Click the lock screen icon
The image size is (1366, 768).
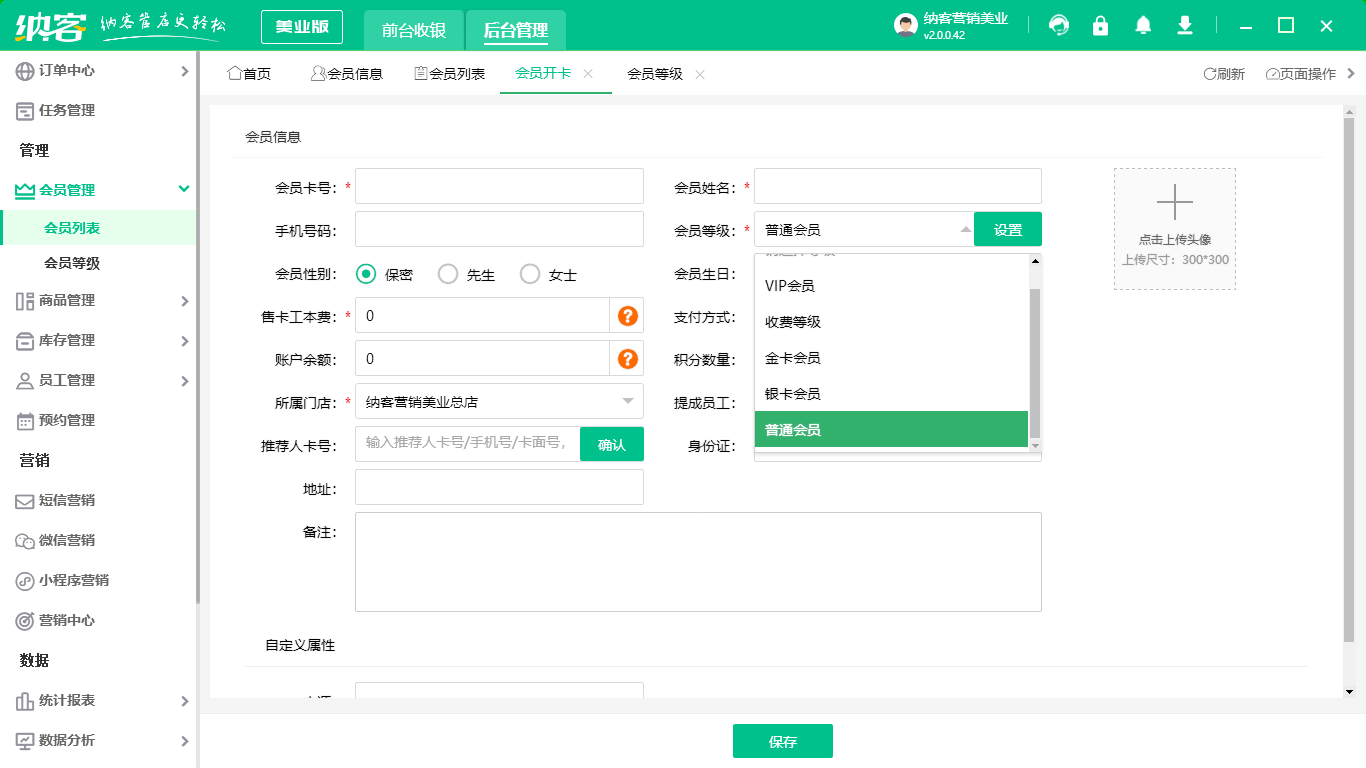(x=1101, y=26)
